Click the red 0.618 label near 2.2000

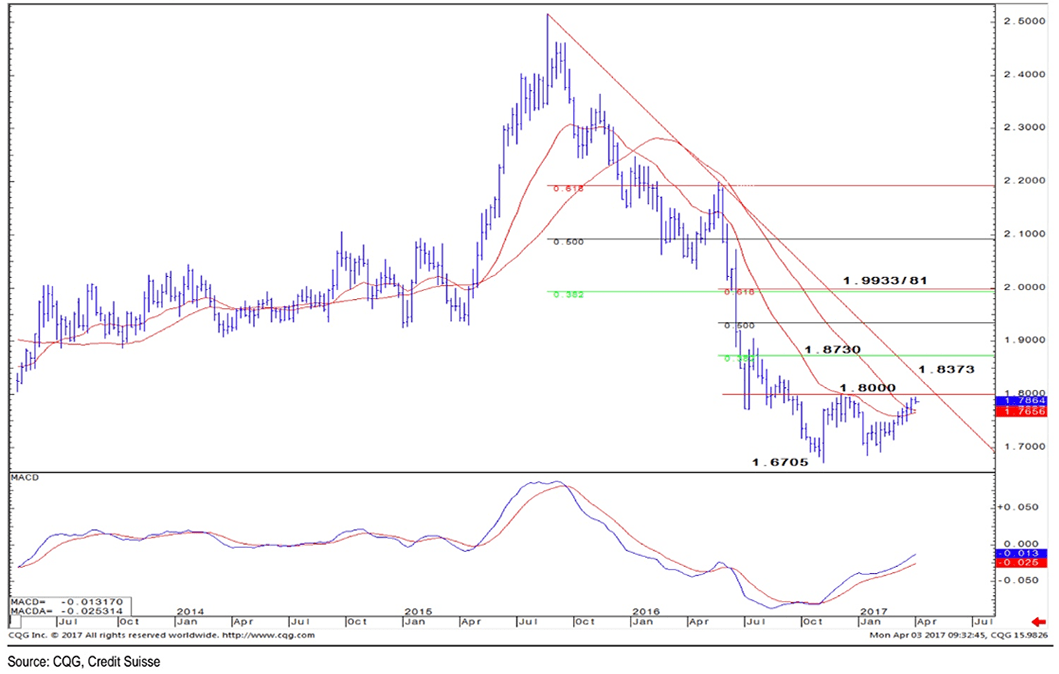pyautogui.click(x=567, y=187)
